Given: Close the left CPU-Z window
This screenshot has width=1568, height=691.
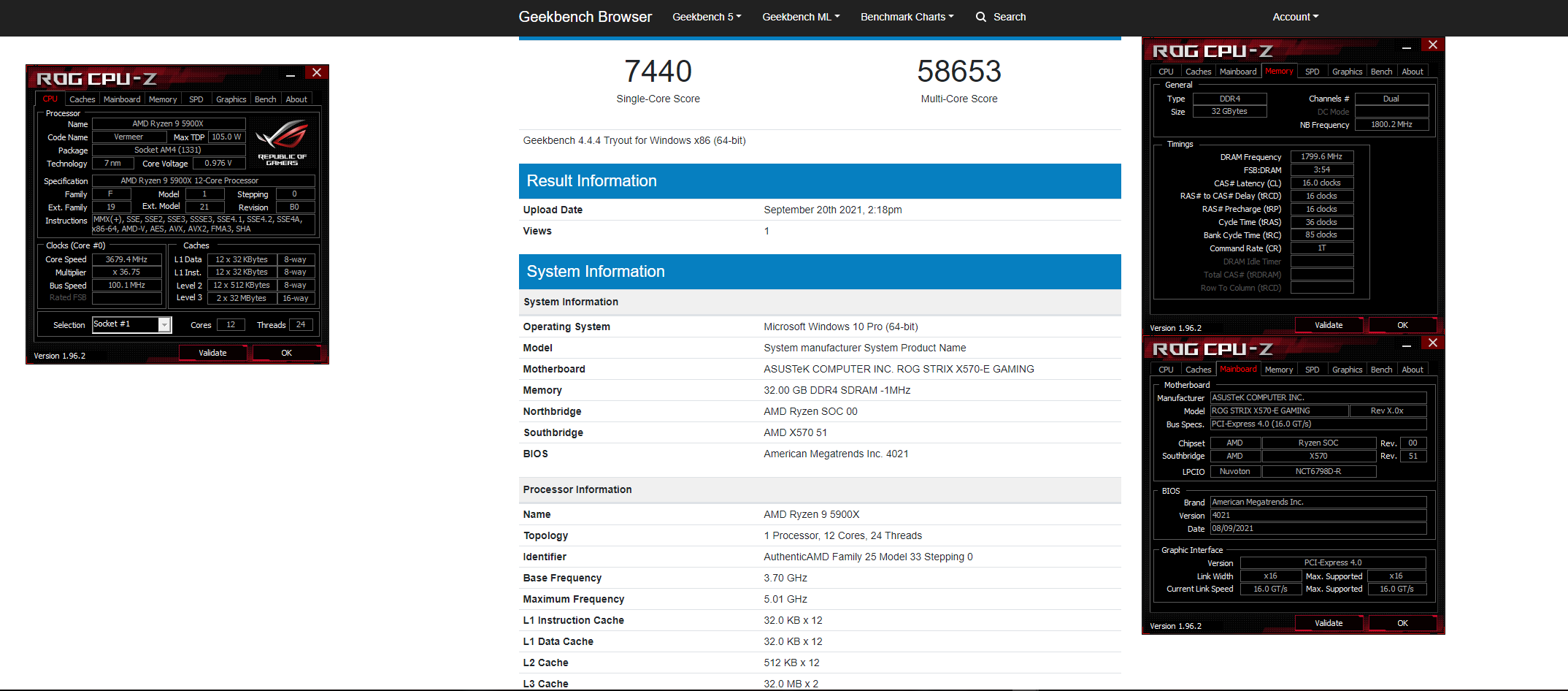Looking at the screenshot, I should (317, 72).
